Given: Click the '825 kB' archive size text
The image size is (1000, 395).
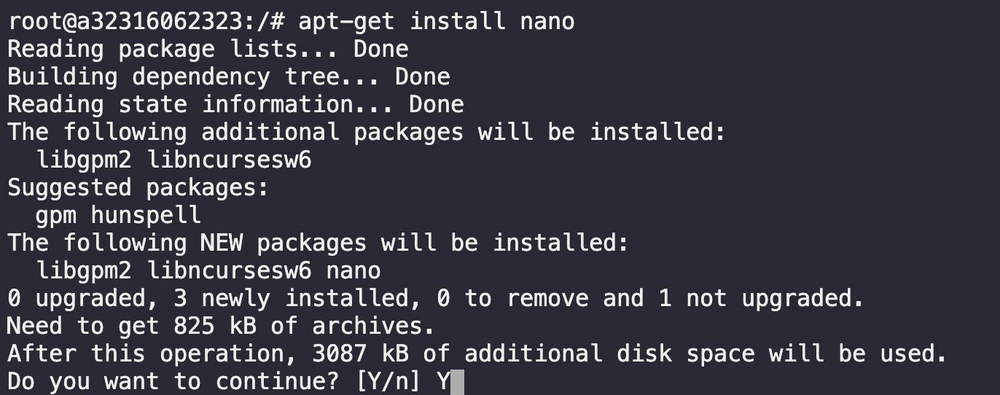Looking at the screenshot, I should [x=215, y=326].
